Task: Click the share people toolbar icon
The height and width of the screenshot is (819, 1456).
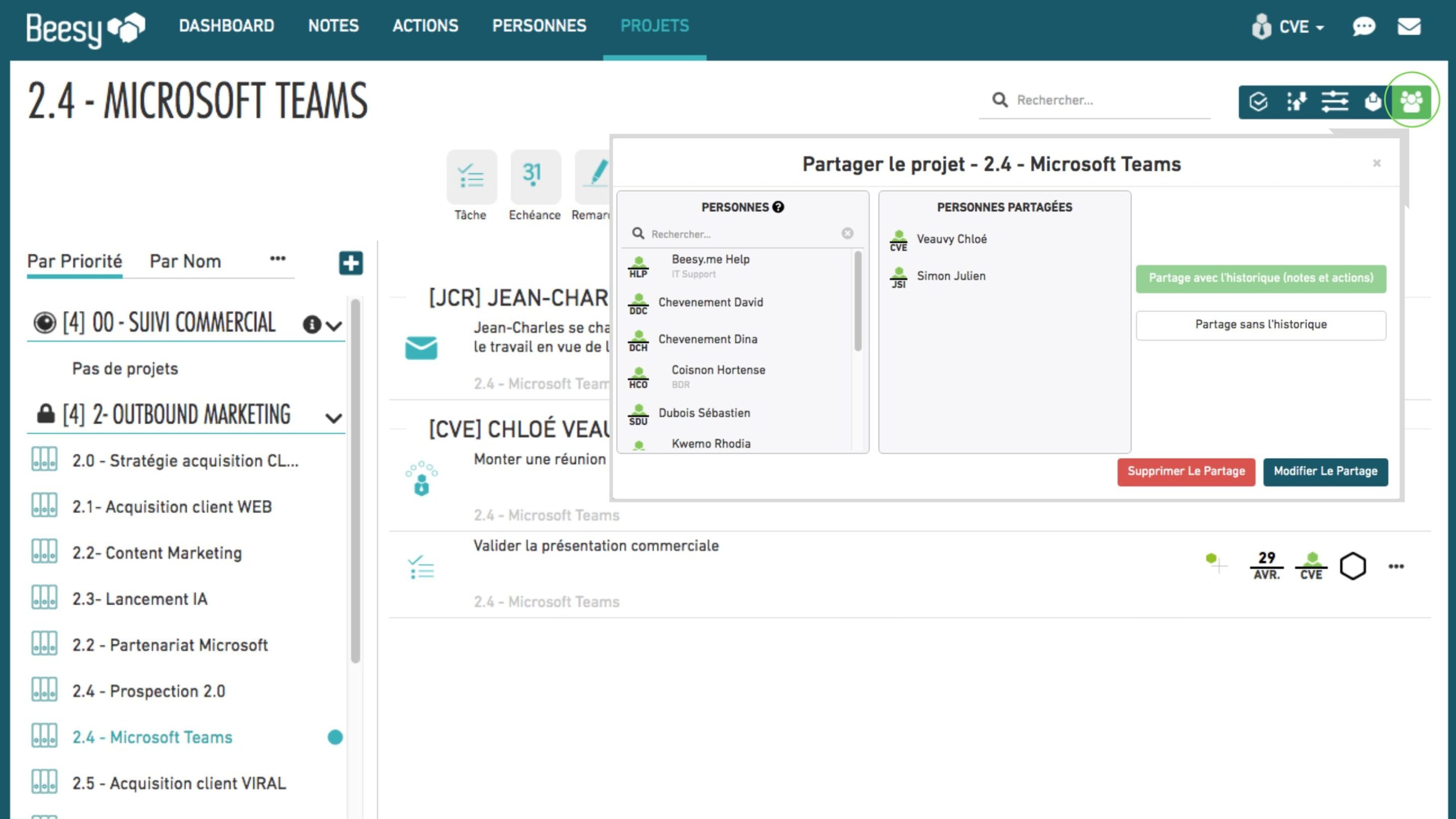Action: click(x=1411, y=102)
